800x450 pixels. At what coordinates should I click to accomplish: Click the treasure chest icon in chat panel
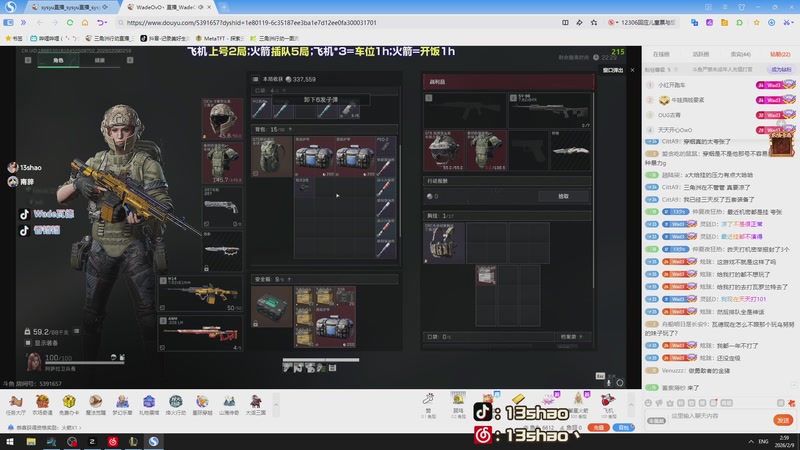[781, 144]
